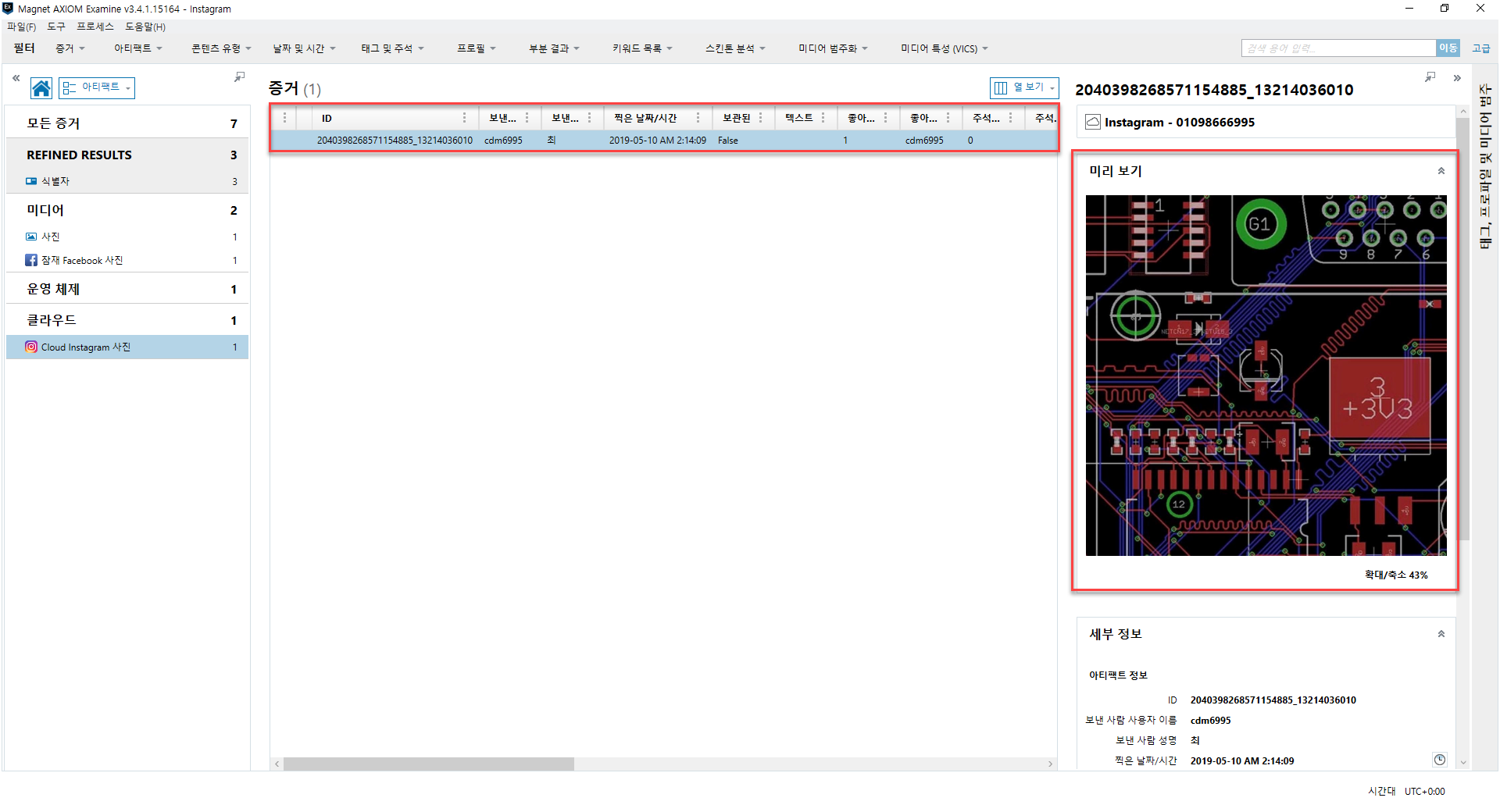Collapse the left navigation pane arrows
The width and height of the screenshot is (1500, 812).
16,78
